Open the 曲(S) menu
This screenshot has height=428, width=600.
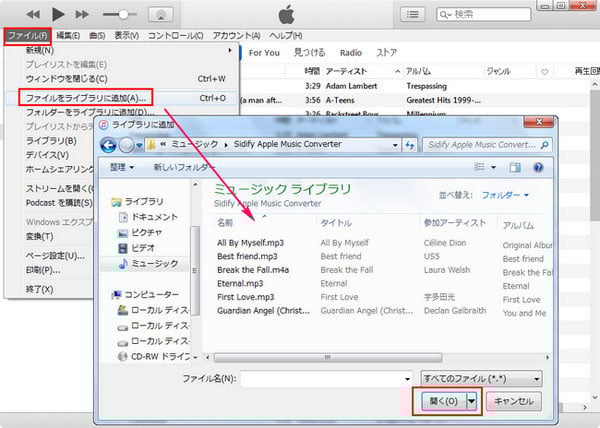coord(97,36)
